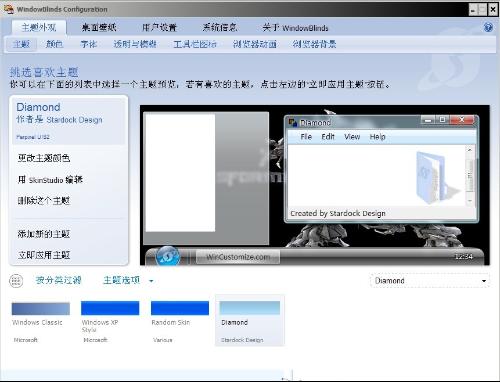Open the 关于 WindowBlinds tab
This screenshot has height=382, width=500.
click(295, 28)
